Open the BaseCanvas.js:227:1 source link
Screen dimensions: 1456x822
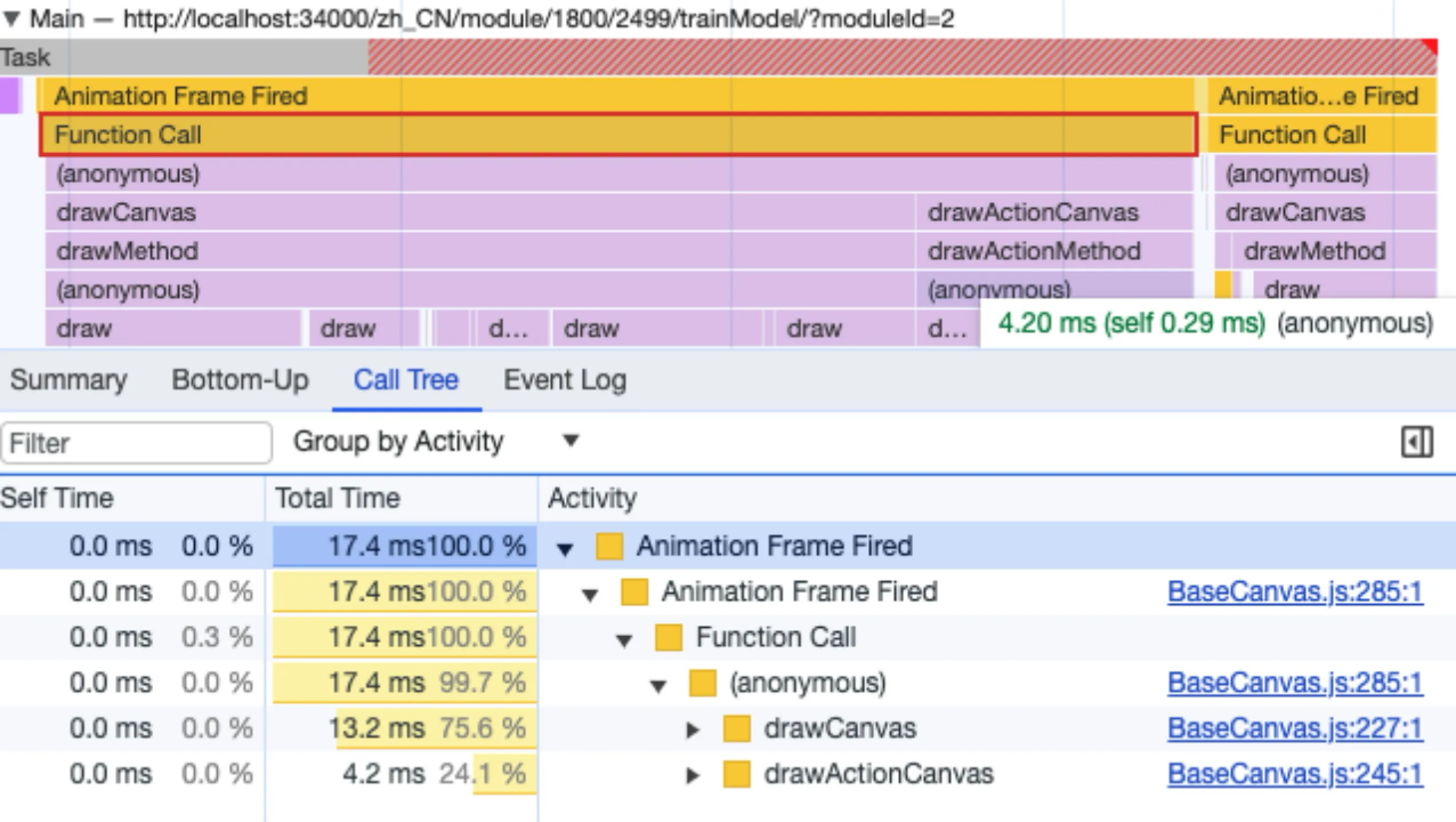coord(1295,728)
